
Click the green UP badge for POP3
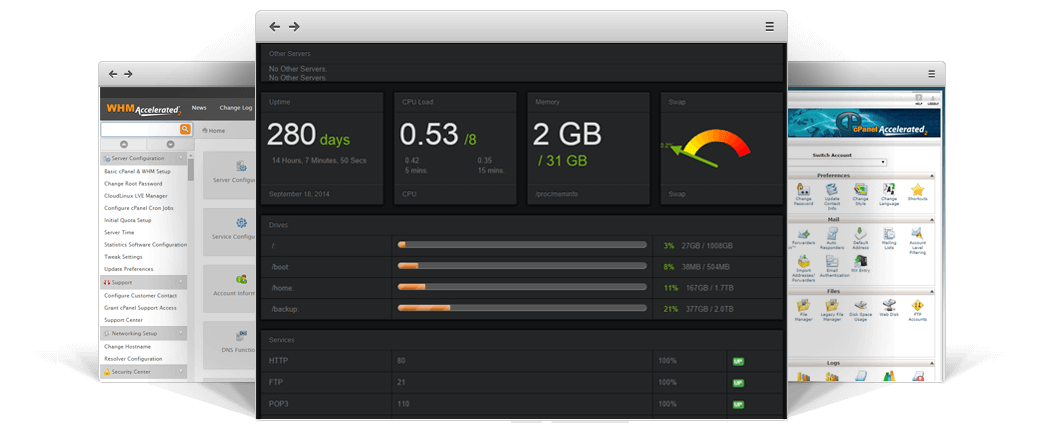(738, 404)
